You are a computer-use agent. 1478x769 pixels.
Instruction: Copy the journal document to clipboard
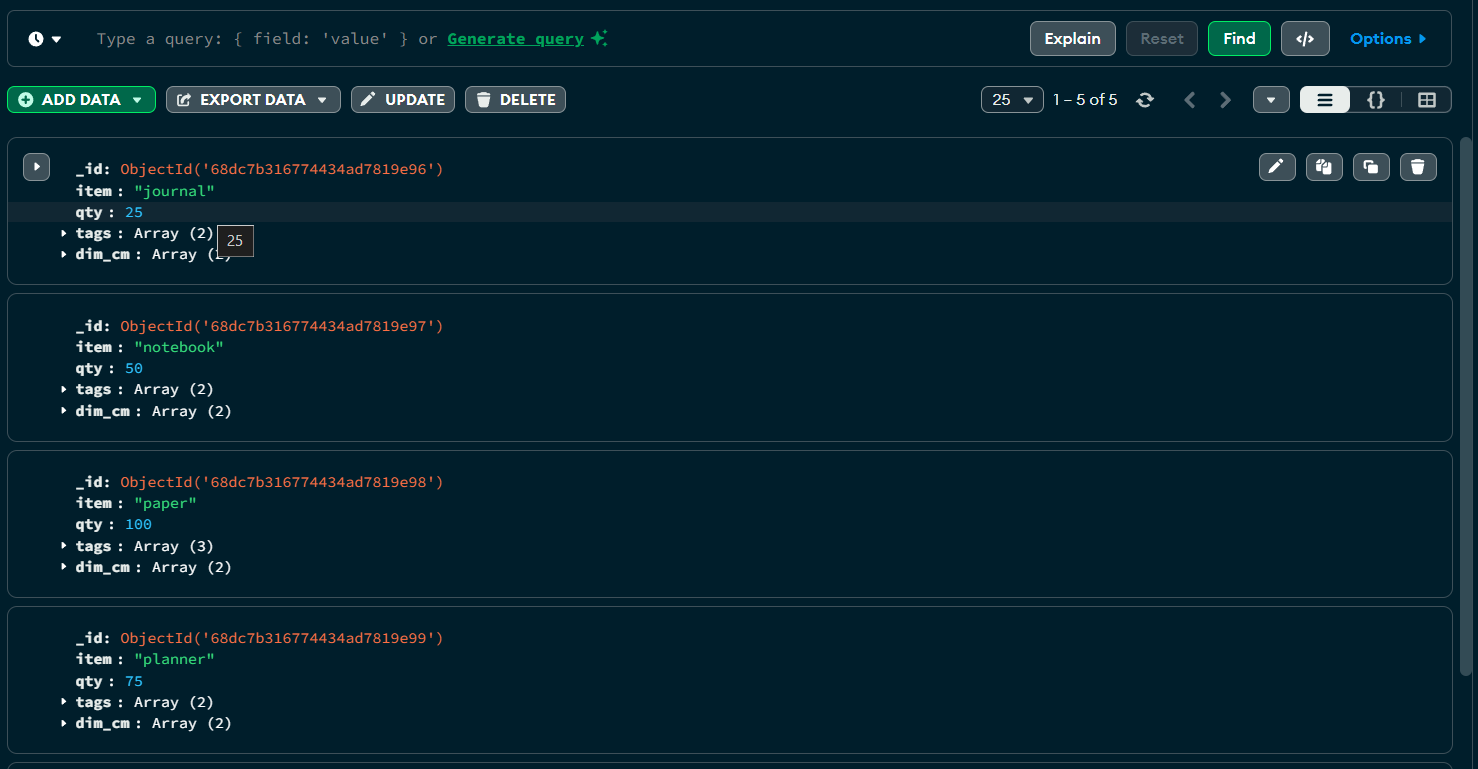pos(1324,167)
